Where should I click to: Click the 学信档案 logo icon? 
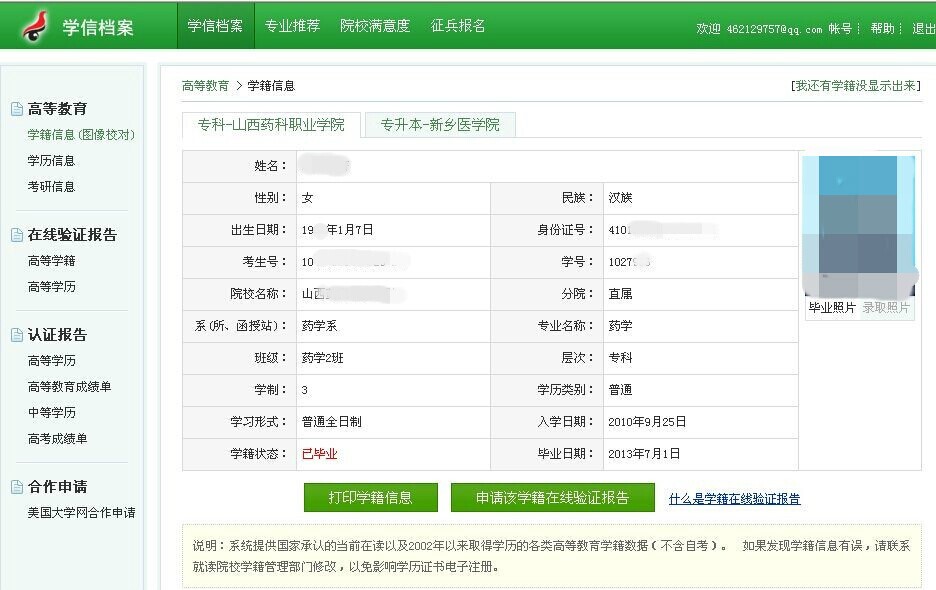[34, 27]
